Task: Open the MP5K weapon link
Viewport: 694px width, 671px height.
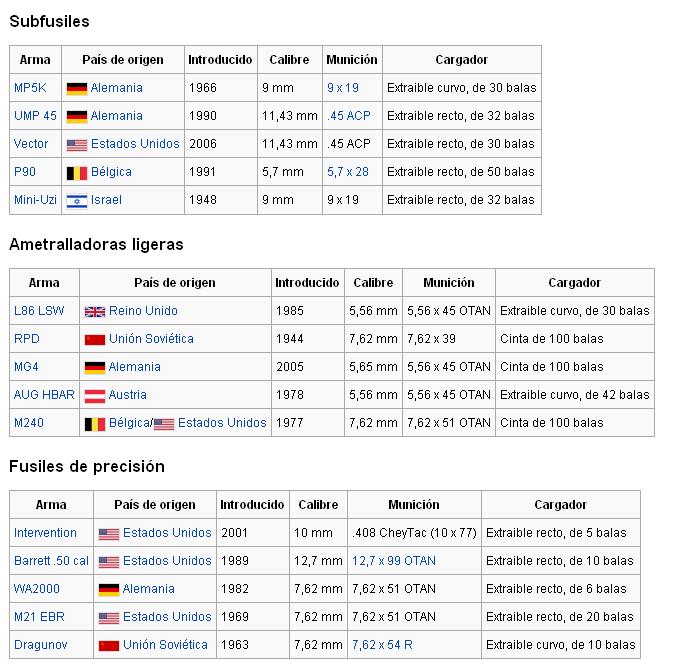Action: 28,88
